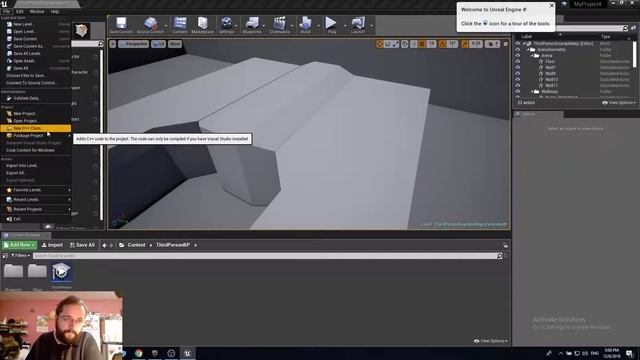Open the Perspective viewport dropdown
The height and width of the screenshot is (360, 640).
[x=133, y=44]
